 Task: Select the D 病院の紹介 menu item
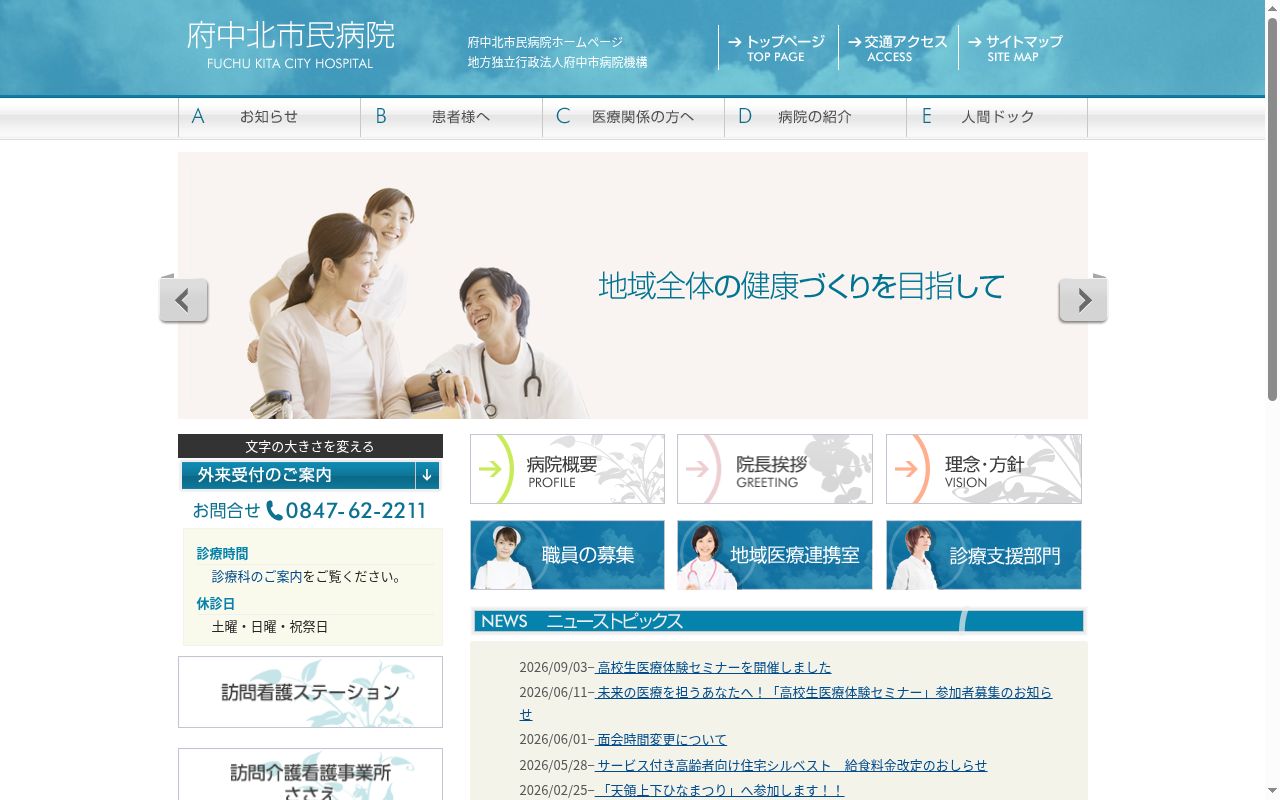[x=815, y=117]
